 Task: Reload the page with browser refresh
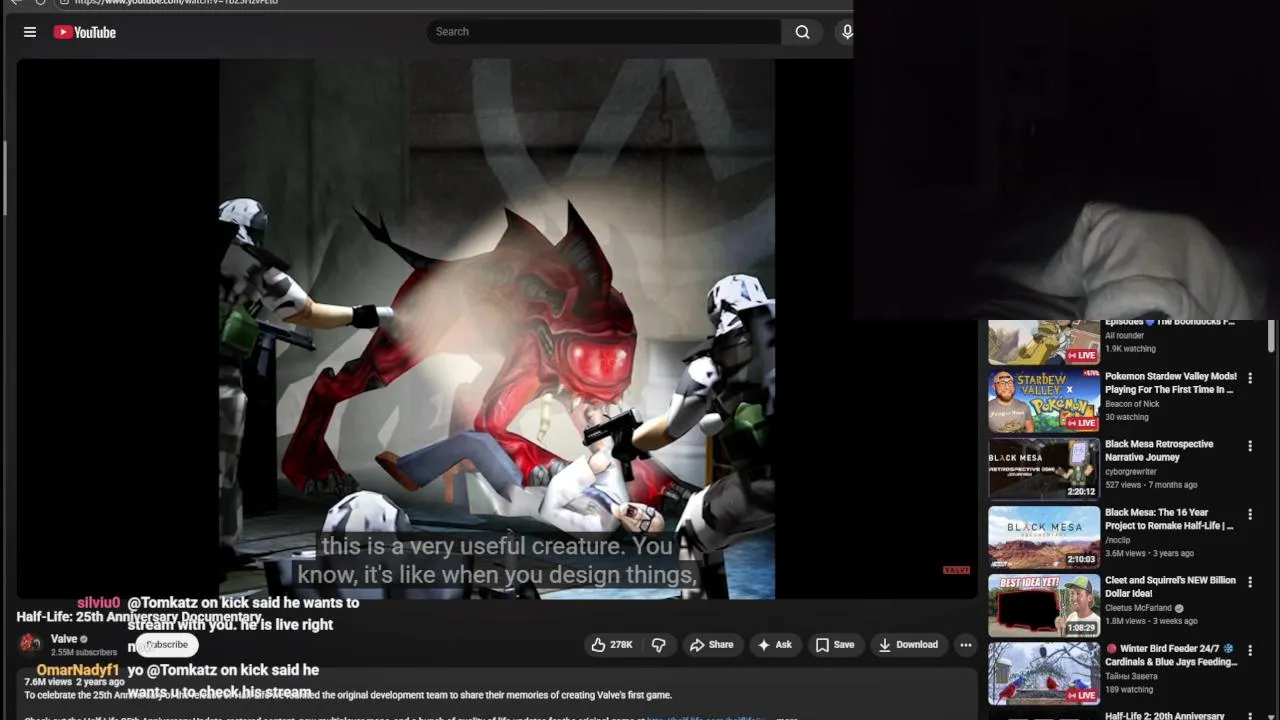pyautogui.click(x=40, y=3)
